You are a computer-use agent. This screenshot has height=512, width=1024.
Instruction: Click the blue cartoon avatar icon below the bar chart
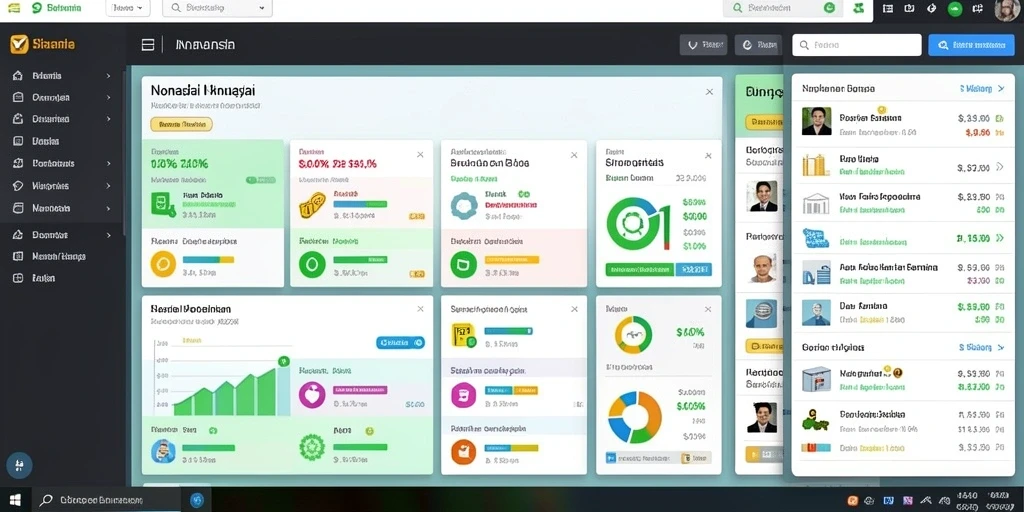[x=163, y=451]
